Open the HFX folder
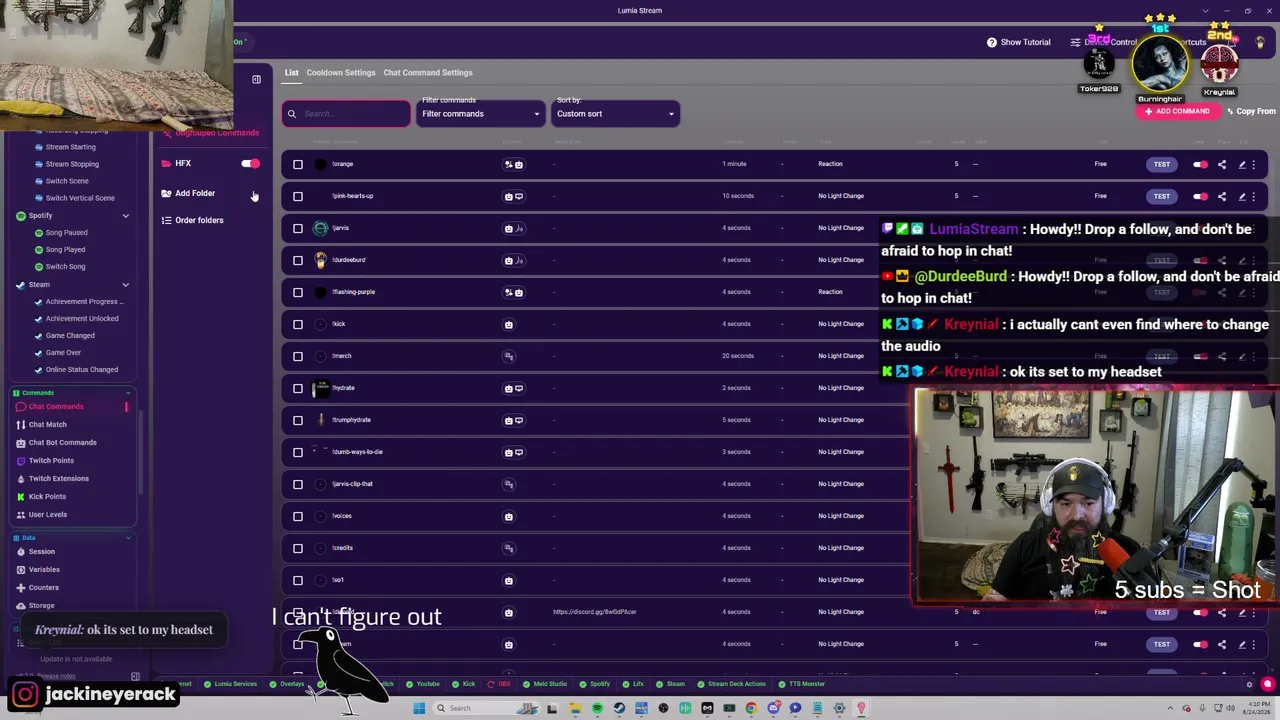The image size is (1280, 720). pyautogui.click(x=183, y=163)
